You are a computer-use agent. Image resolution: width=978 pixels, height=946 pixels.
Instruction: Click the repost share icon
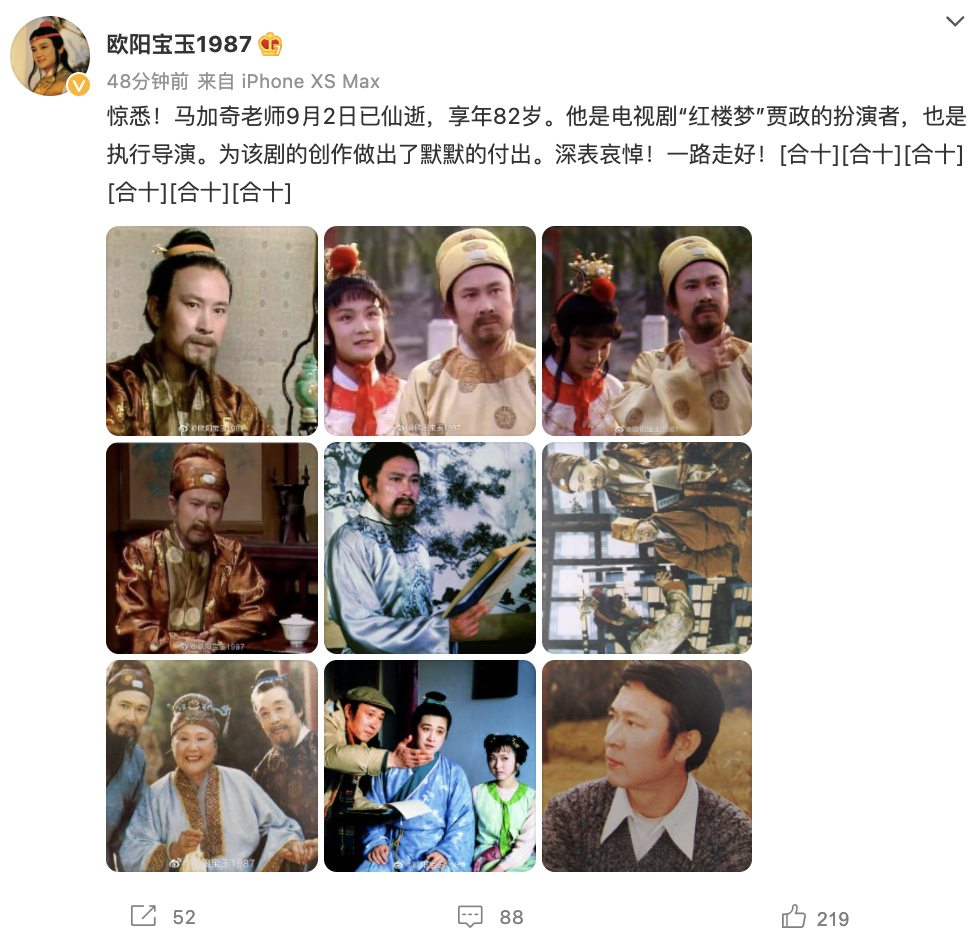coord(143,915)
